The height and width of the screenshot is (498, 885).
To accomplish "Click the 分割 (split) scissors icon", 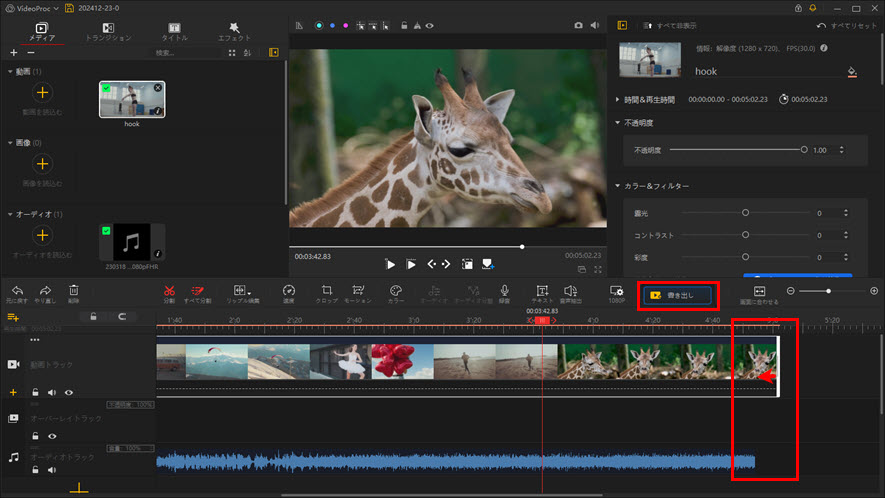I will coord(169,290).
